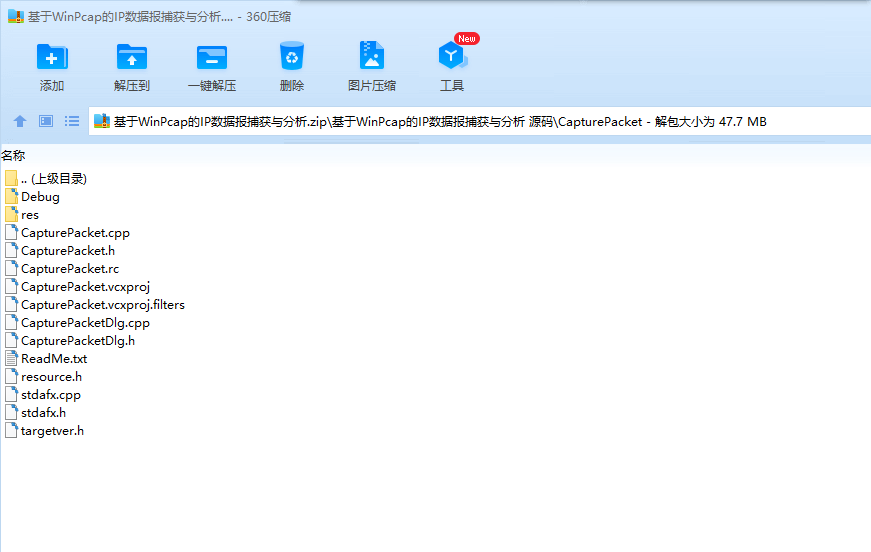Select file targetver.h

tap(45, 430)
